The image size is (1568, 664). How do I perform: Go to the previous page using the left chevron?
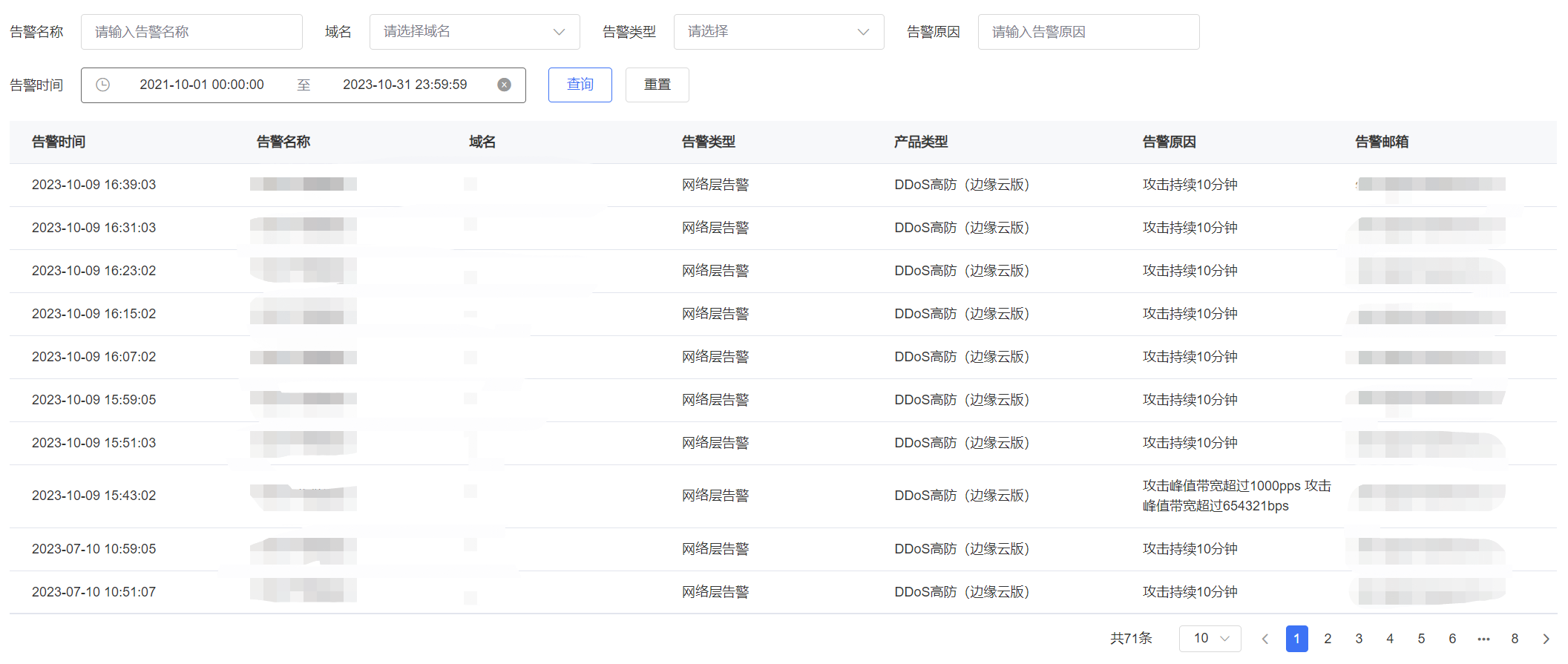tap(1265, 639)
